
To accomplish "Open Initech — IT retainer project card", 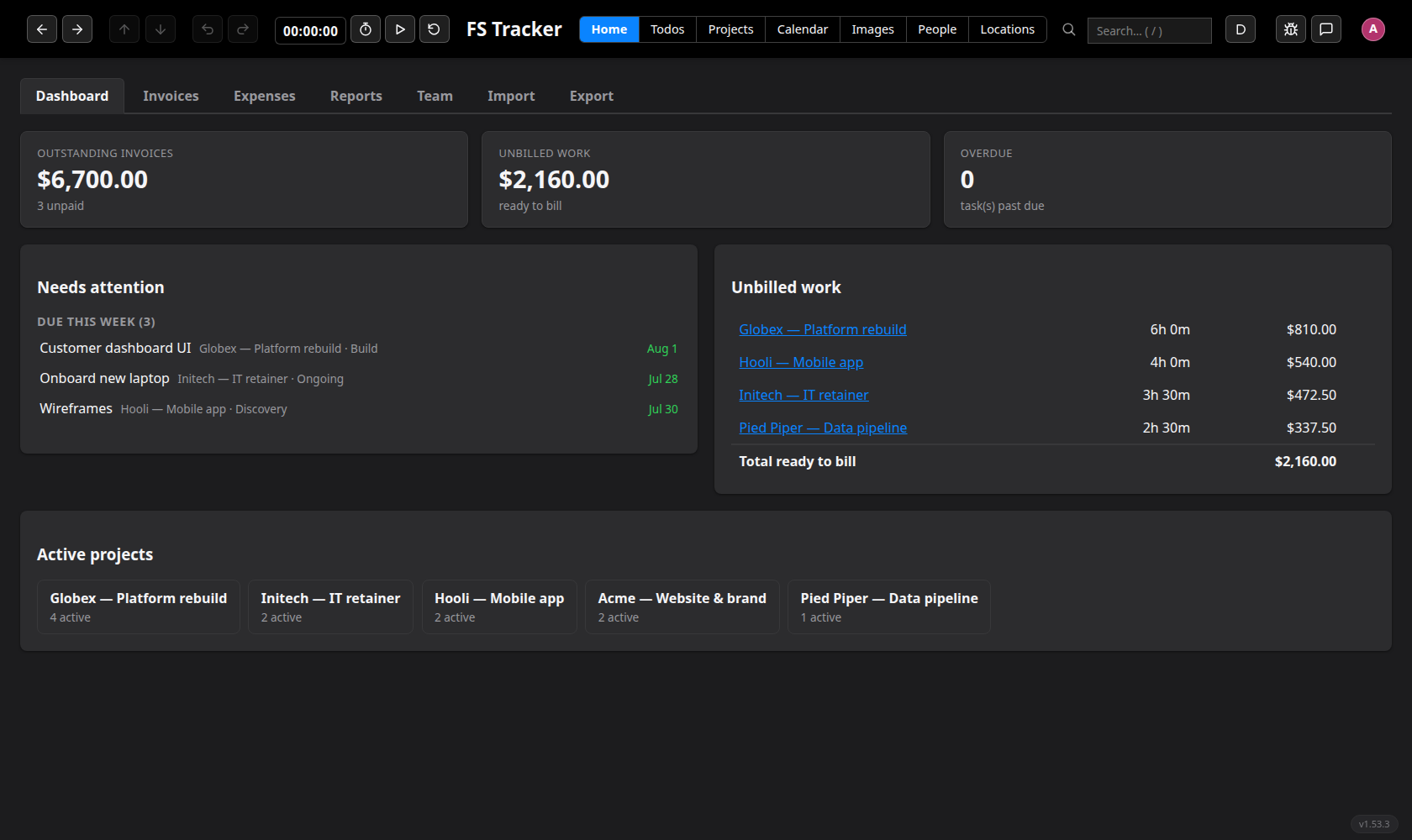I will coord(330,606).
